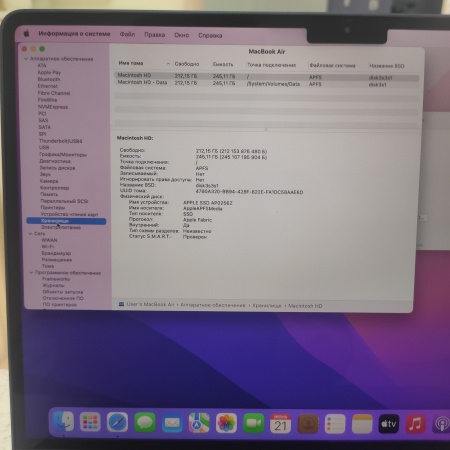Select Устройство чтения карт in the sidebar

[69, 214]
